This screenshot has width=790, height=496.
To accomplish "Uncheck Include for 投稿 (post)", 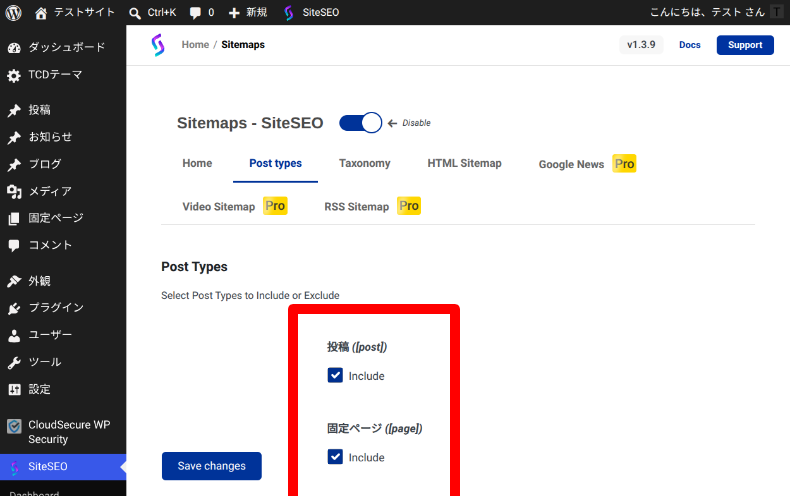I will coord(335,375).
